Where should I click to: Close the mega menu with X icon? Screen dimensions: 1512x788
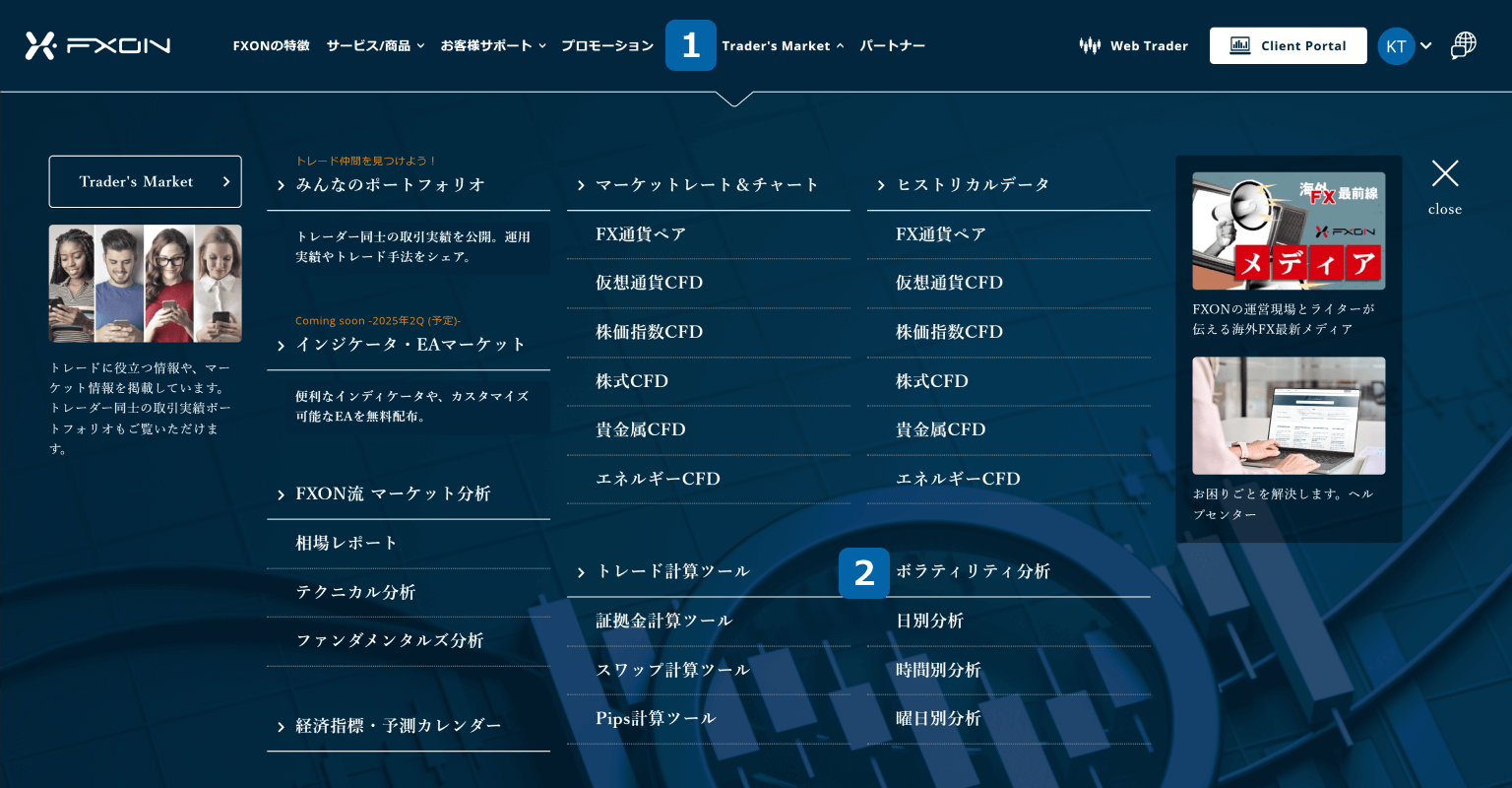tap(1445, 173)
